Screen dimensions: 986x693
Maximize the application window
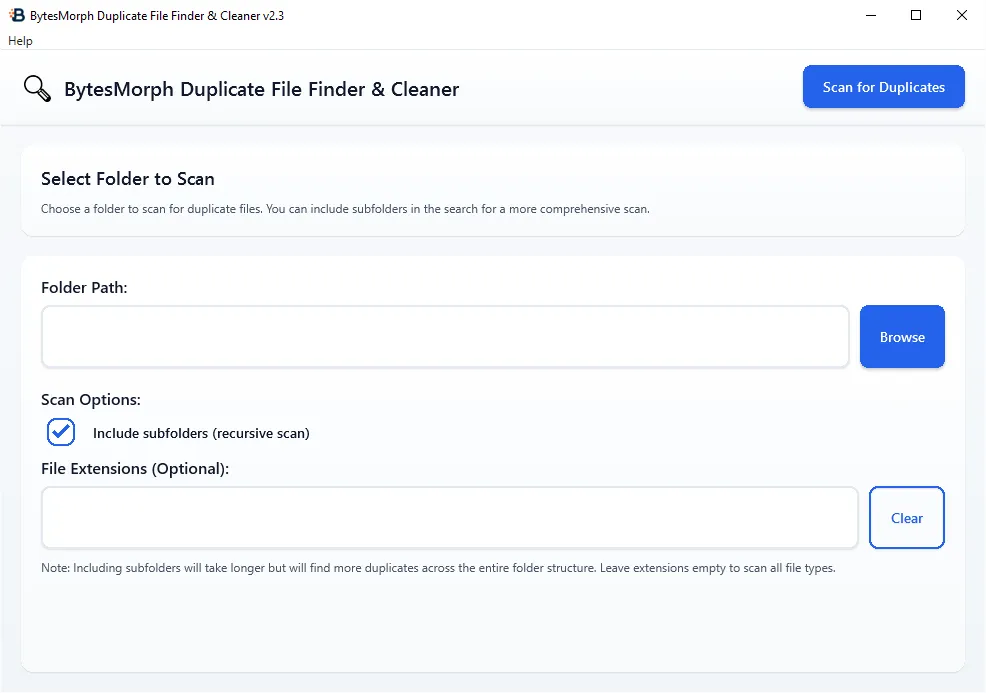[916, 15]
